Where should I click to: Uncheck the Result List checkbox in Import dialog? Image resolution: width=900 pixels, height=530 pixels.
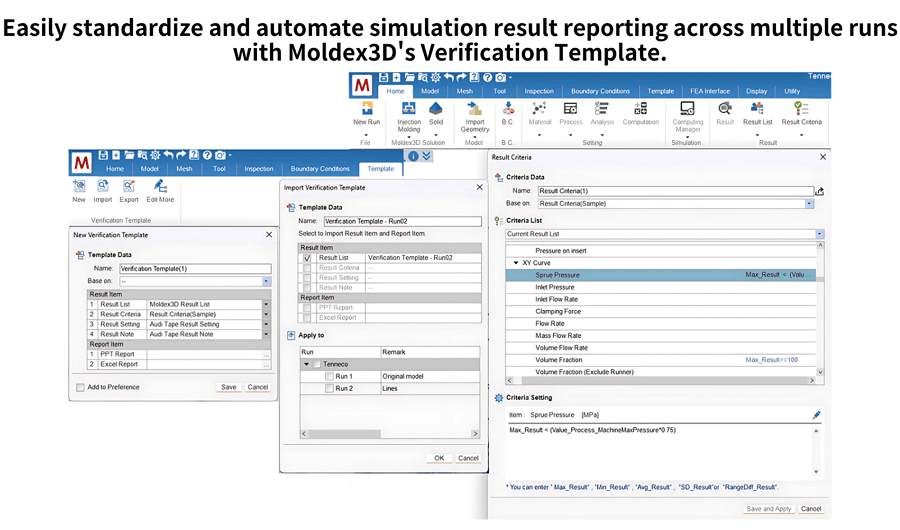[x=307, y=258]
